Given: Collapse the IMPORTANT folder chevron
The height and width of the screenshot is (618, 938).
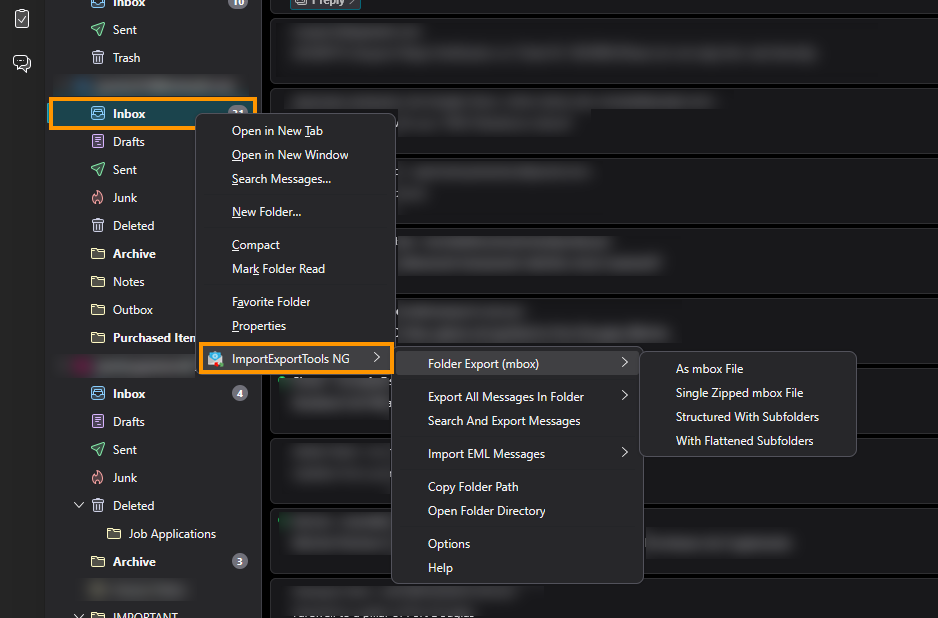Looking at the screenshot, I should pos(78,614).
